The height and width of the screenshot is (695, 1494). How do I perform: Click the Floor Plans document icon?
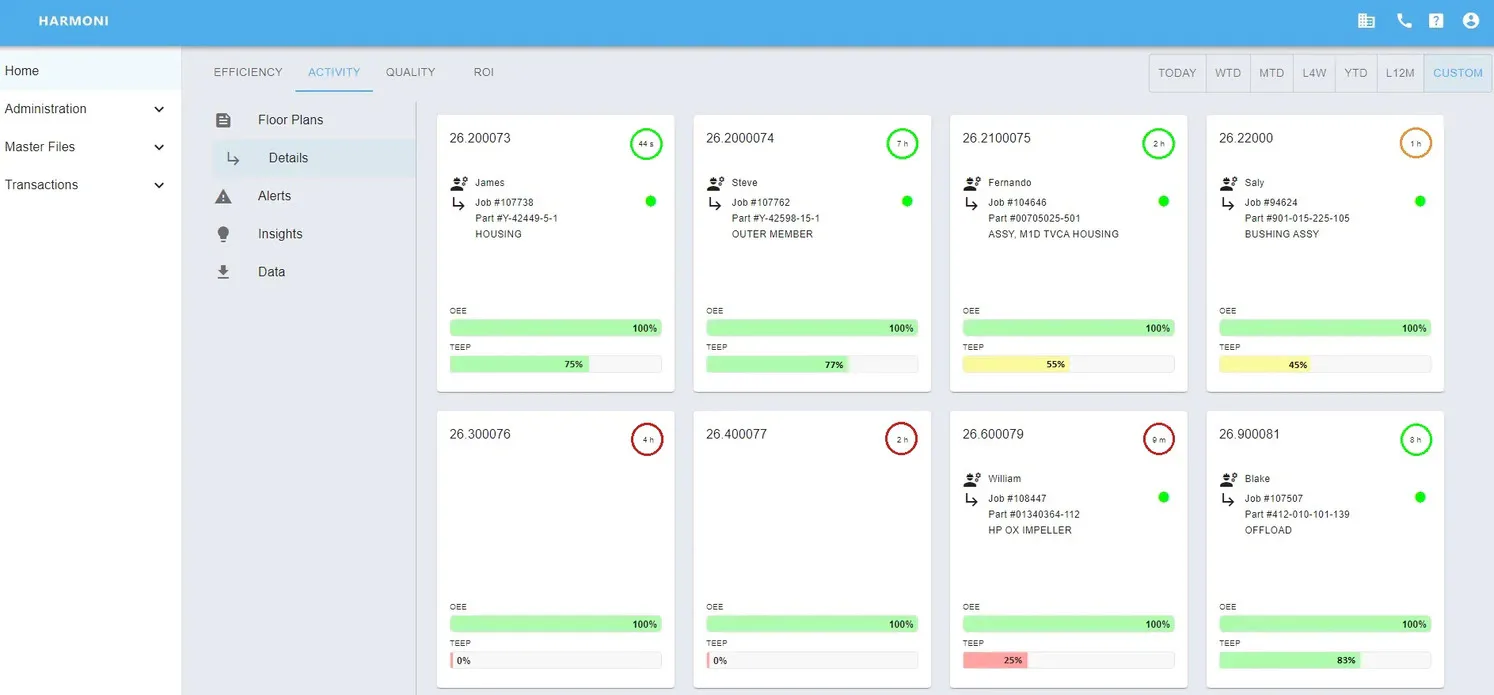click(x=223, y=120)
